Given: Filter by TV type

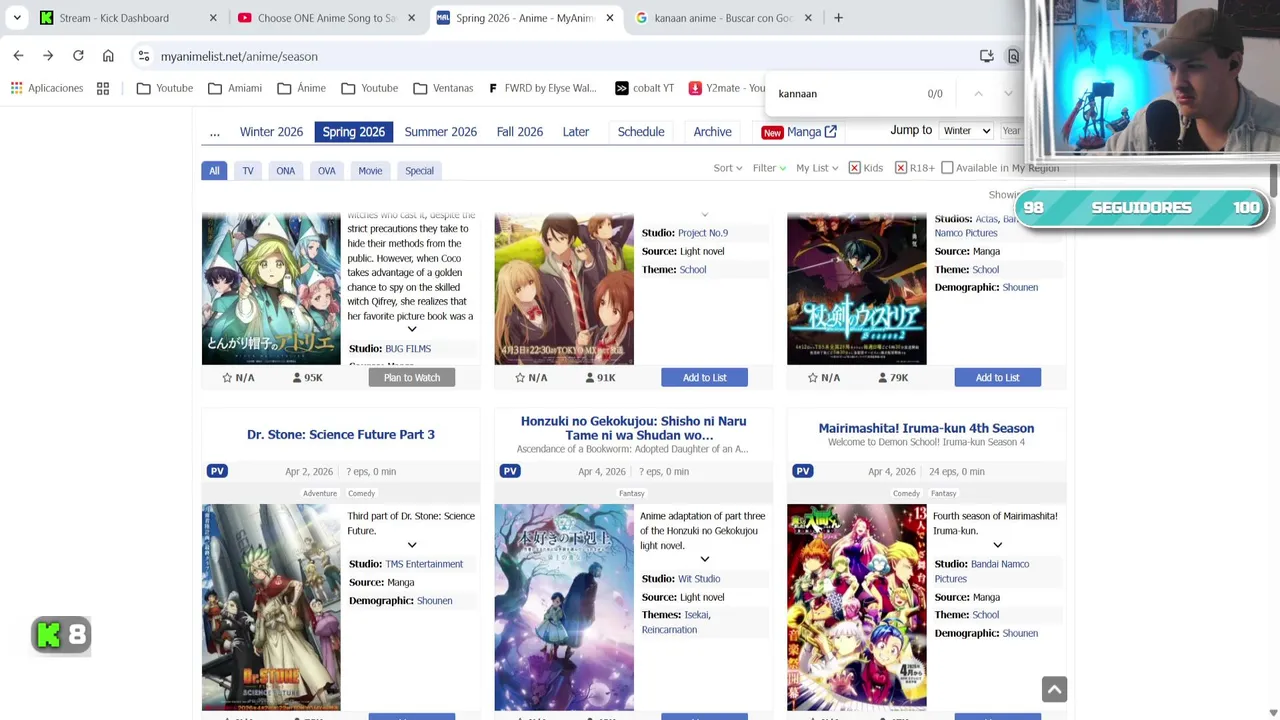Looking at the screenshot, I should click(x=248, y=170).
